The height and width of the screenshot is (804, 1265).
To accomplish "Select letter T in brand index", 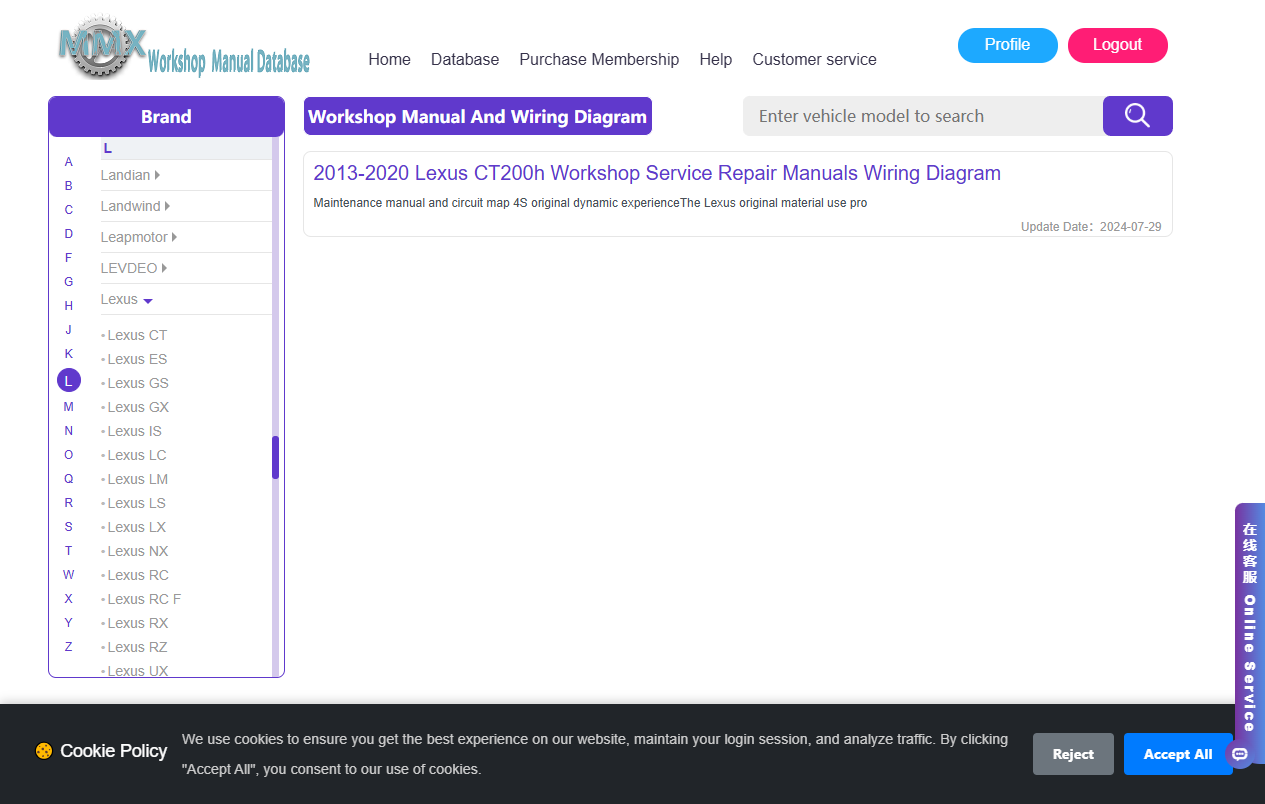I will coord(69,551).
